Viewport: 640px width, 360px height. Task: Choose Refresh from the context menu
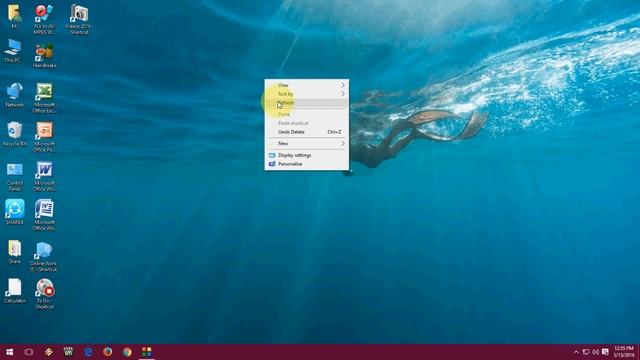pos(307,103)
